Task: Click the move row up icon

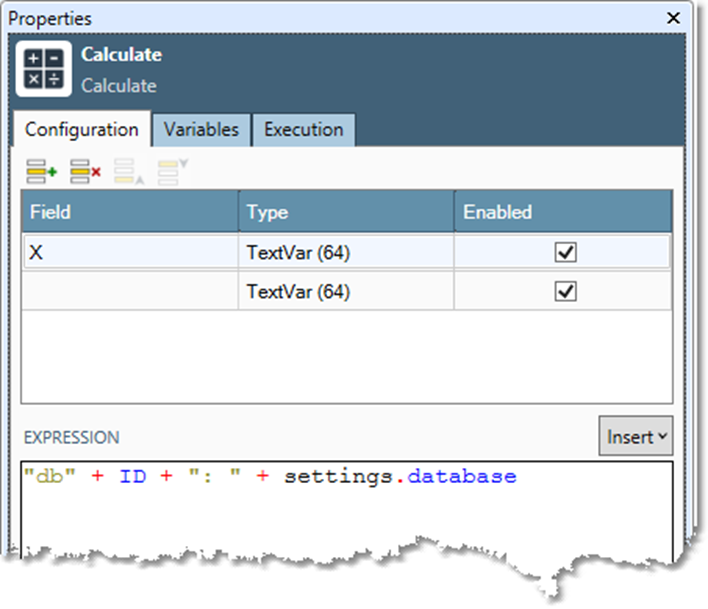Action: tap(128, 172)
